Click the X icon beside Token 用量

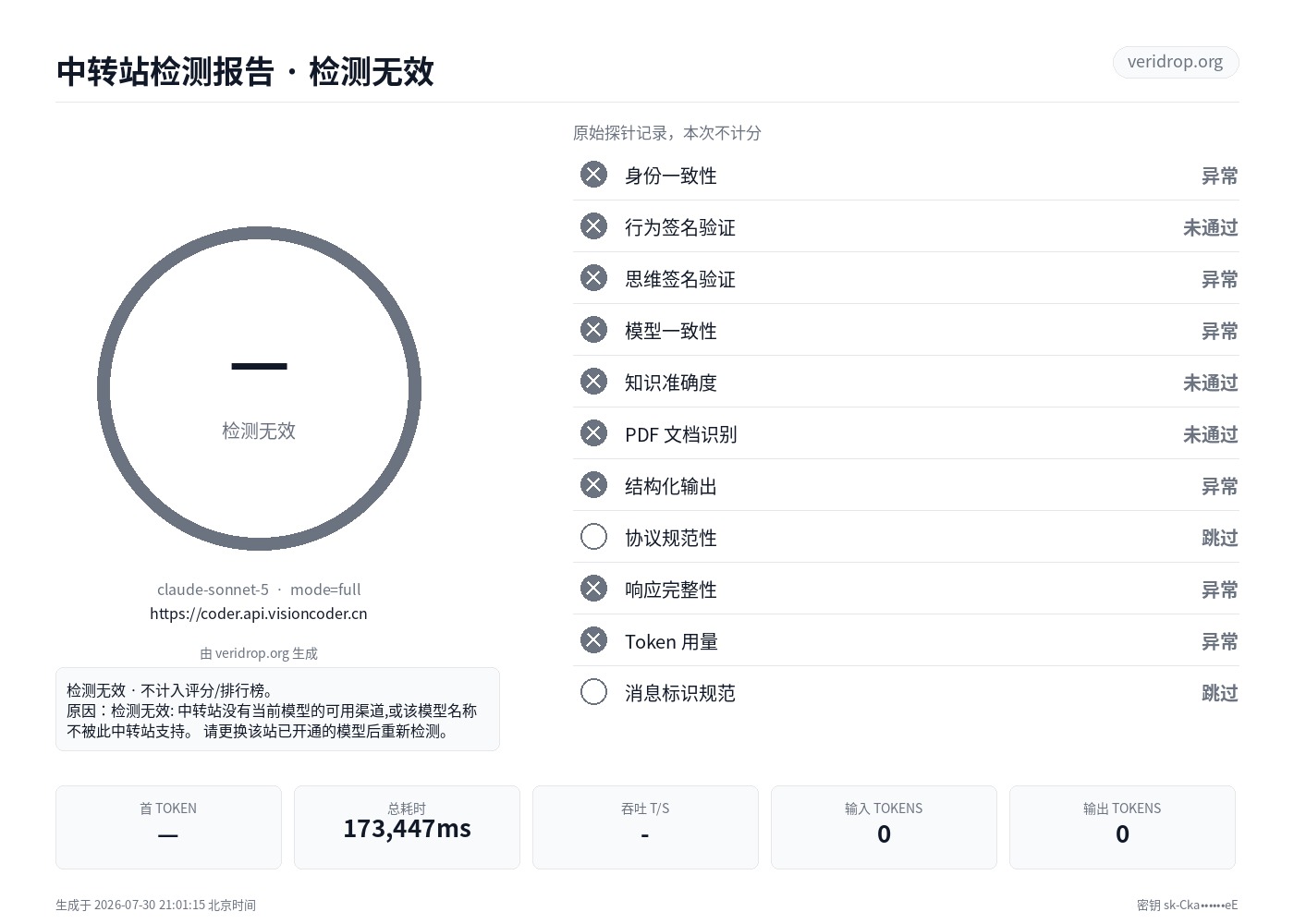coord(593,640)
